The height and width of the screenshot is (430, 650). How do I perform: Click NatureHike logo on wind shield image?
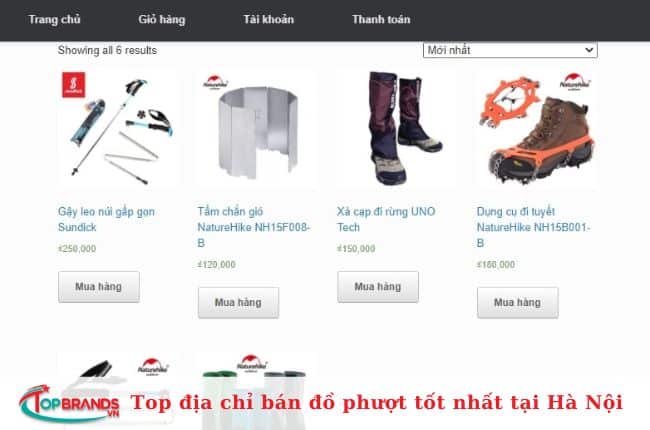[215, 82]
